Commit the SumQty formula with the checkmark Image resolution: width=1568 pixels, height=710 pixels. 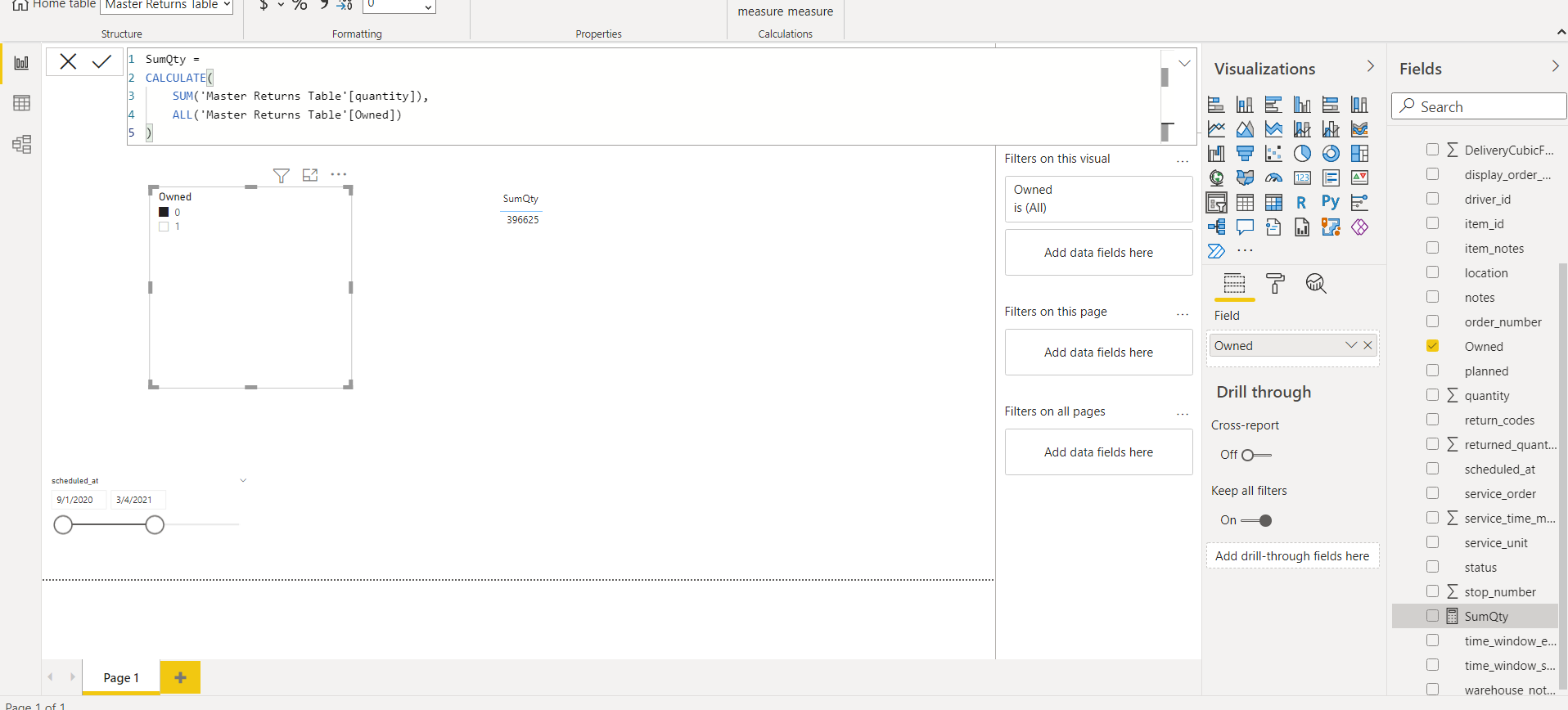(x=101, y=61)
